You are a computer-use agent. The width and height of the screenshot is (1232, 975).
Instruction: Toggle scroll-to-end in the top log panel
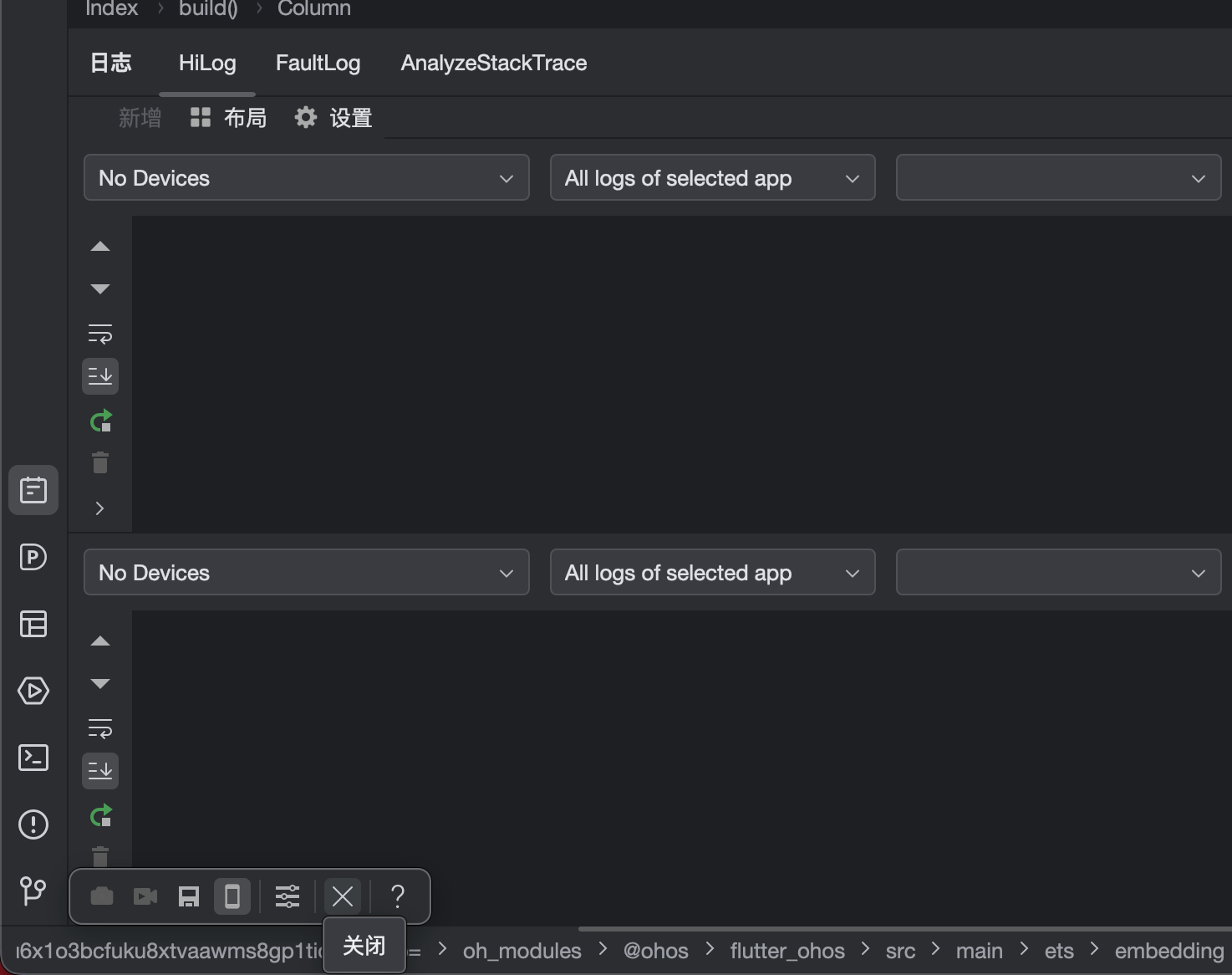click(x=100, y=376)
